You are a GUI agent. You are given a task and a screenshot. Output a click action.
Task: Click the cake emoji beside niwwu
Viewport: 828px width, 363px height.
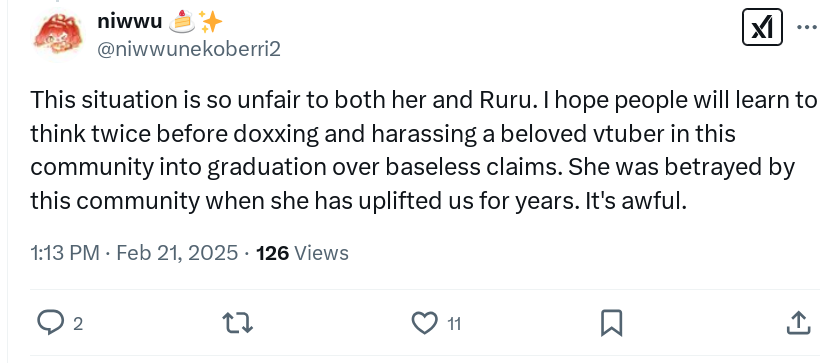tap(181, 22)
